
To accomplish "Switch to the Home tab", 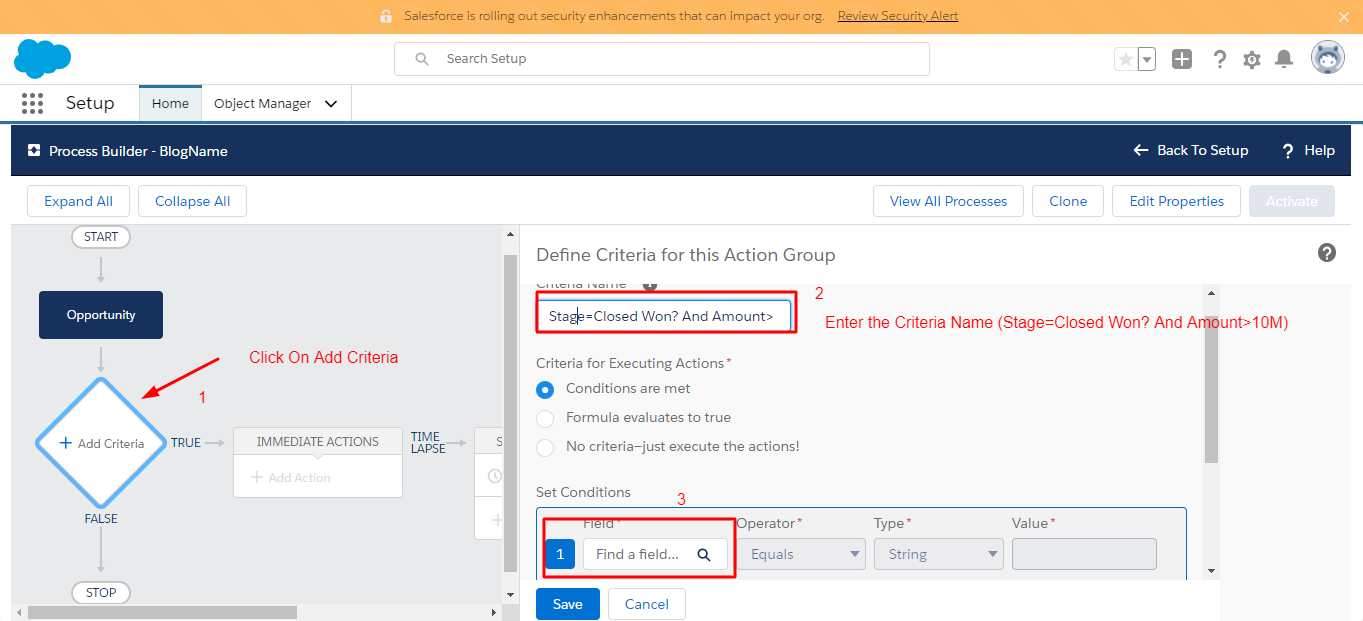I will point(170,103).
